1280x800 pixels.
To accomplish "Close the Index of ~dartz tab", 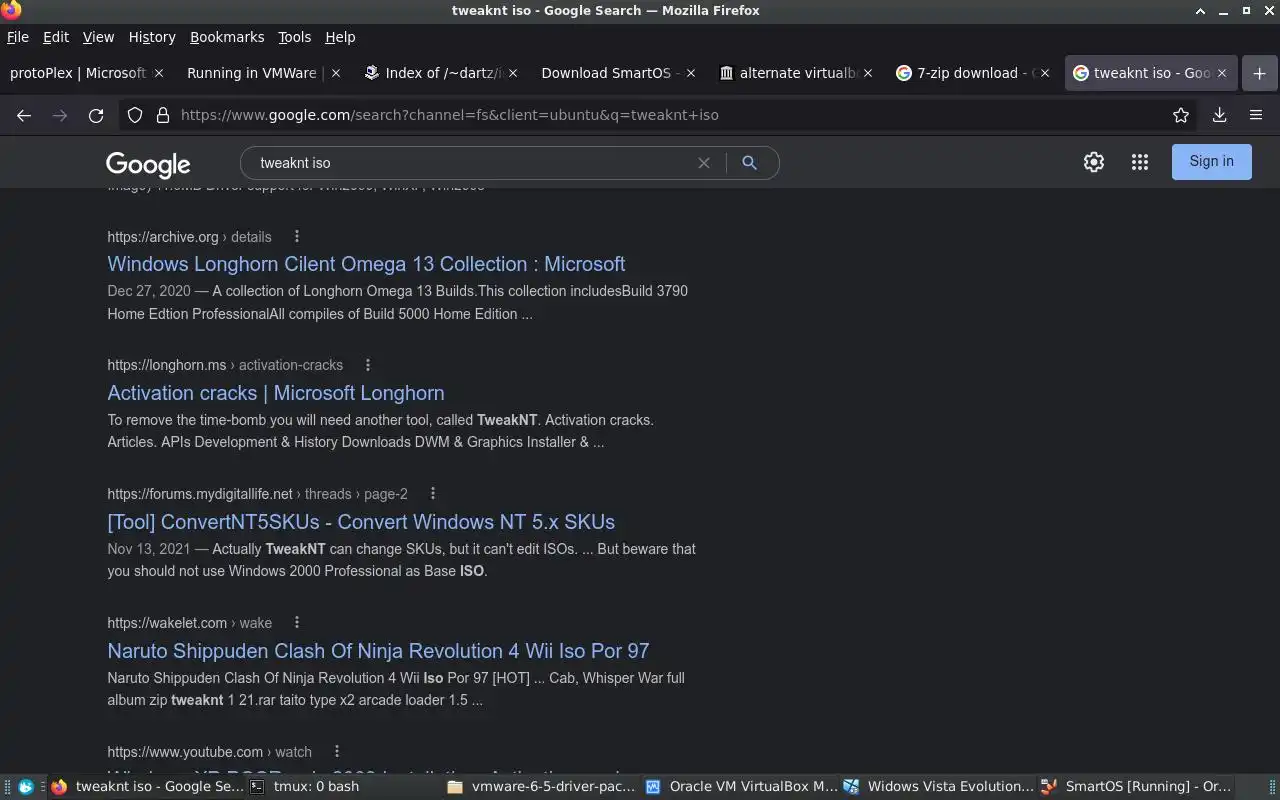I will (x=513, y=73).
